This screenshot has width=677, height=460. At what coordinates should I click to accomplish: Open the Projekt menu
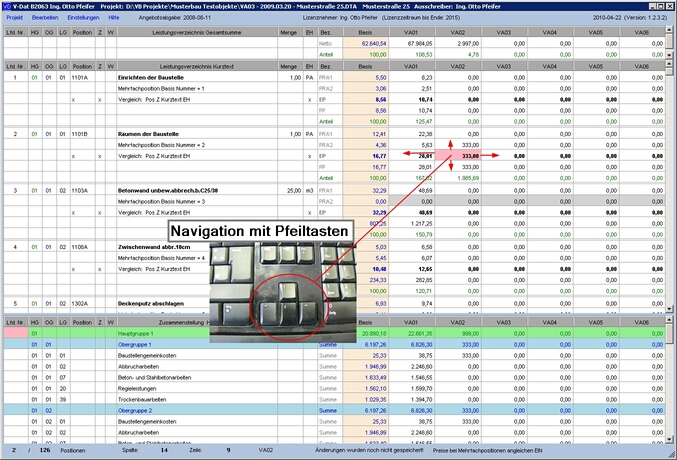15,18
